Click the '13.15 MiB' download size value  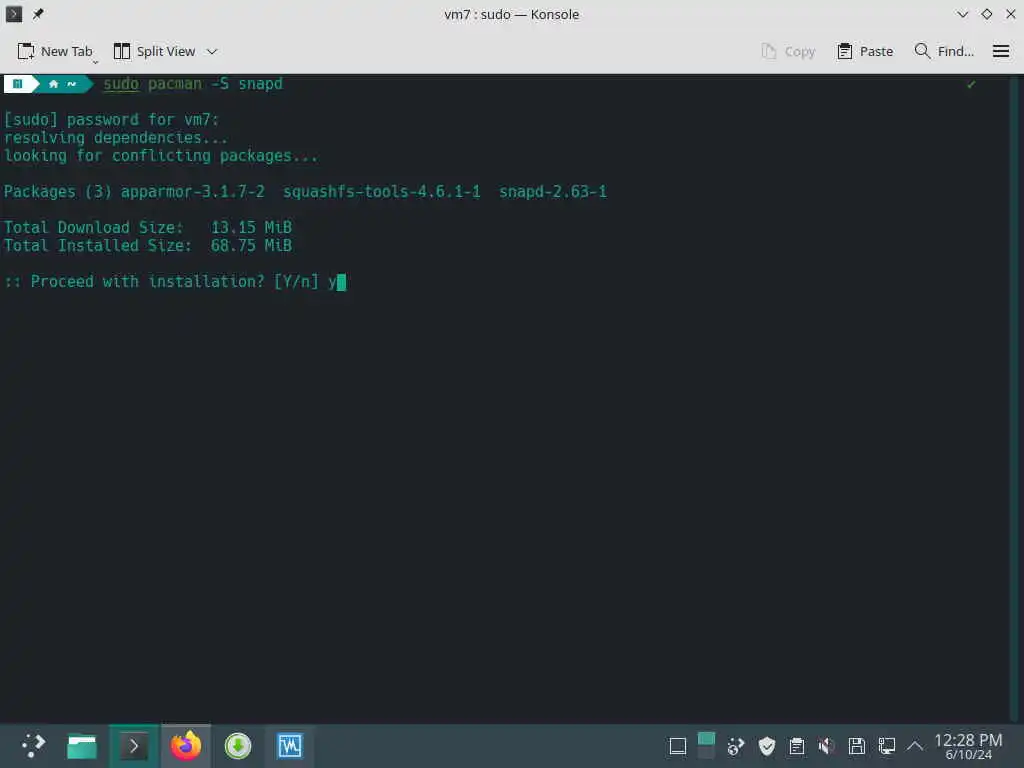click(251, 228)
